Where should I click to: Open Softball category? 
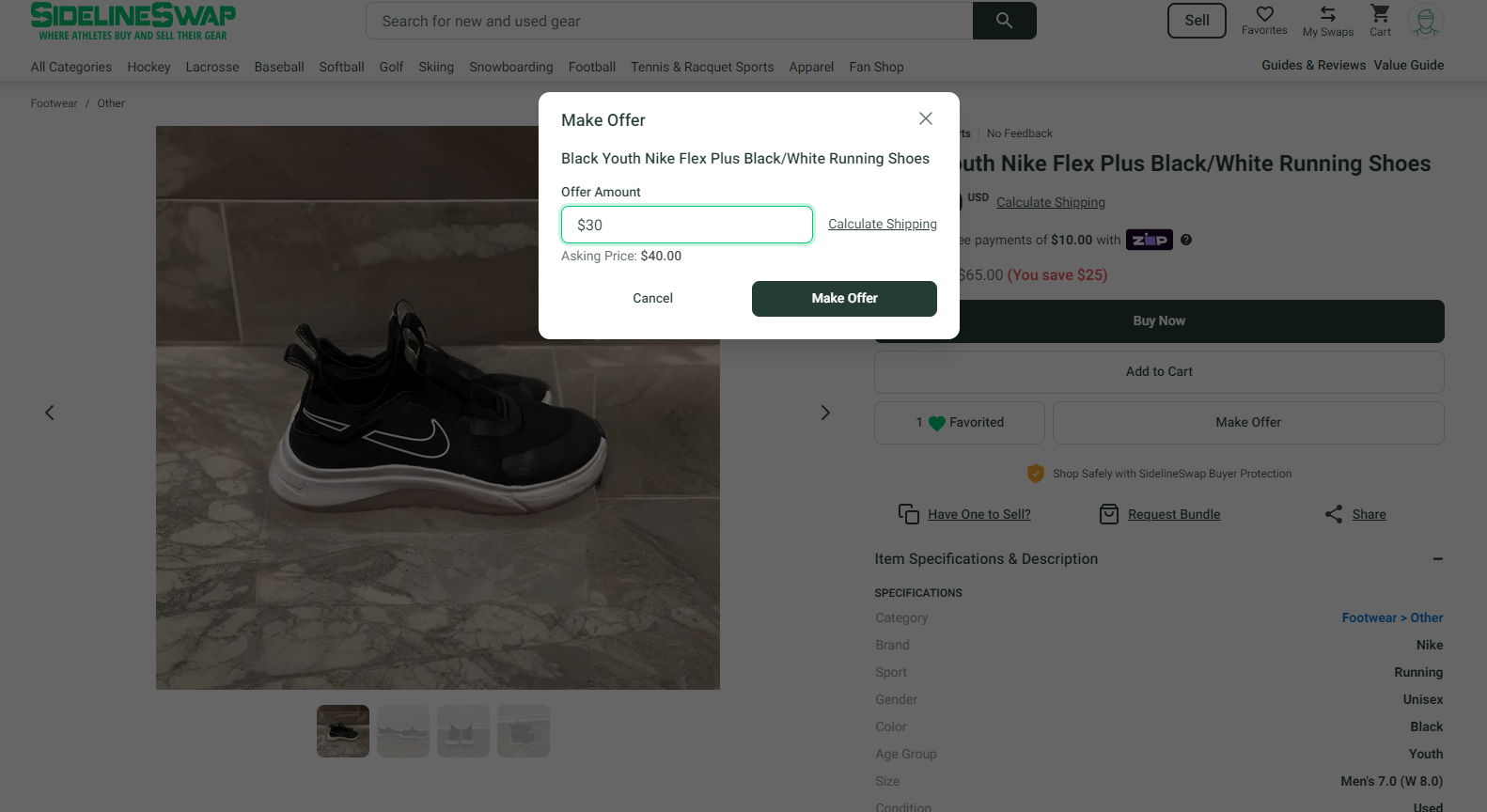(341, 67)
